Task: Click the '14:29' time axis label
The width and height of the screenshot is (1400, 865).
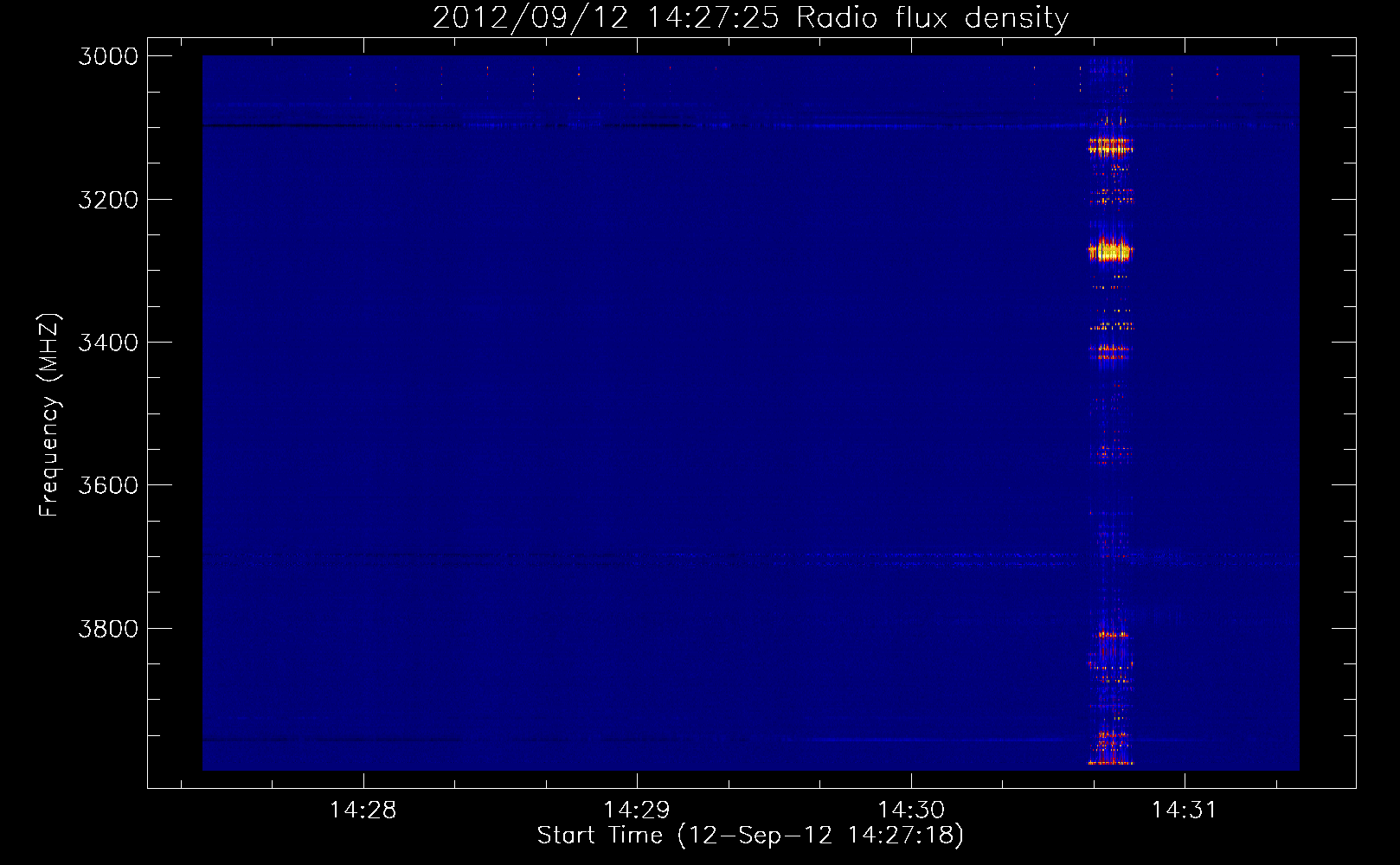Action: pos(637,811)
